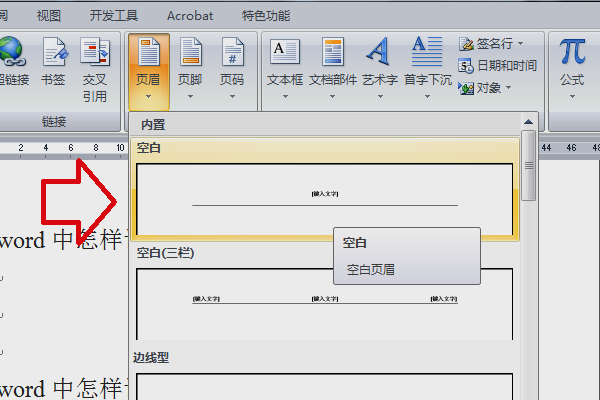
Task: Open the 开发工具 ribbon tab
Action: click(x=114, y=16)
